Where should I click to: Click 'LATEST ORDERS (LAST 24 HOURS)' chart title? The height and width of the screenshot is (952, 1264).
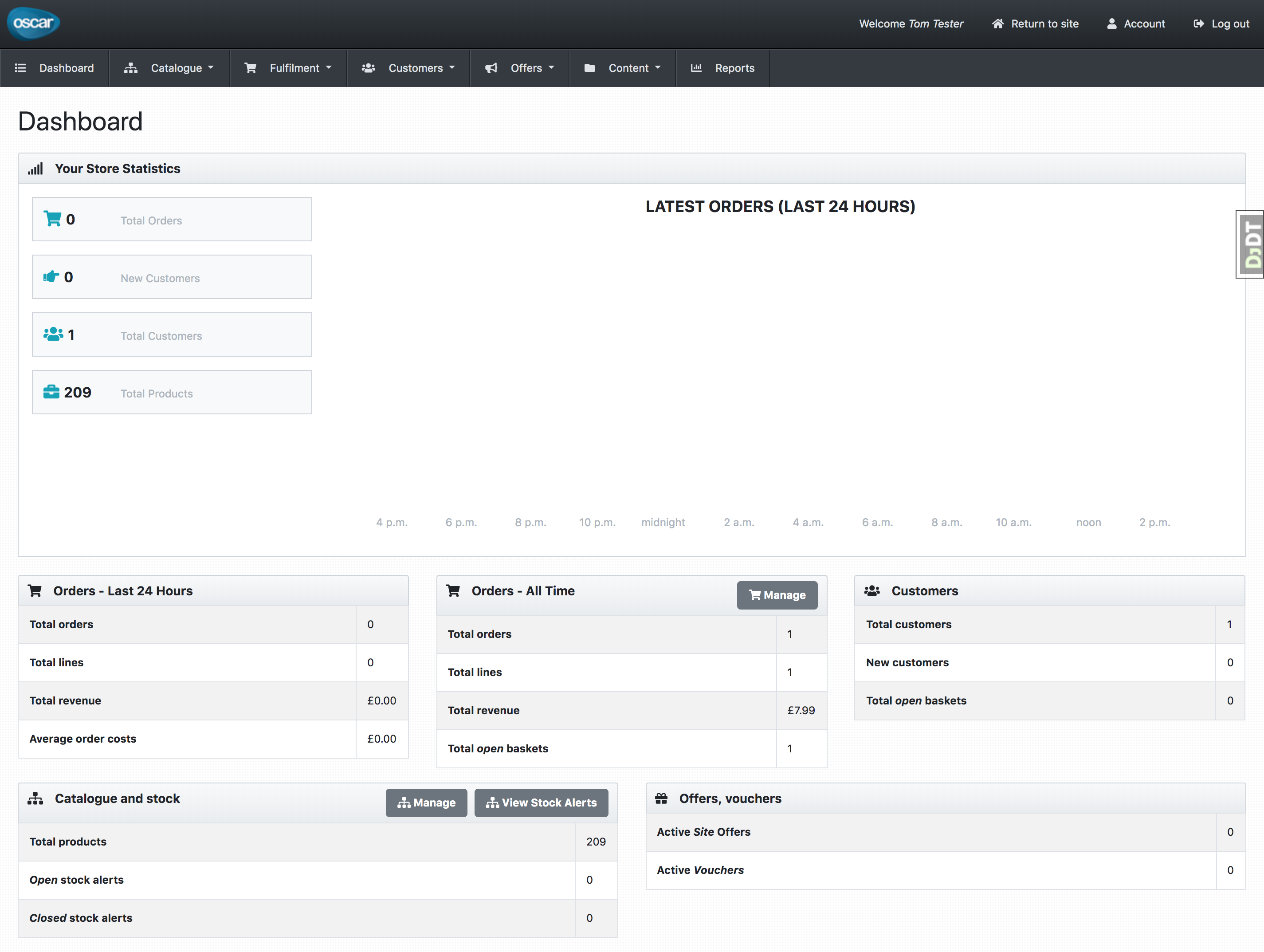[x=780, y=206]
